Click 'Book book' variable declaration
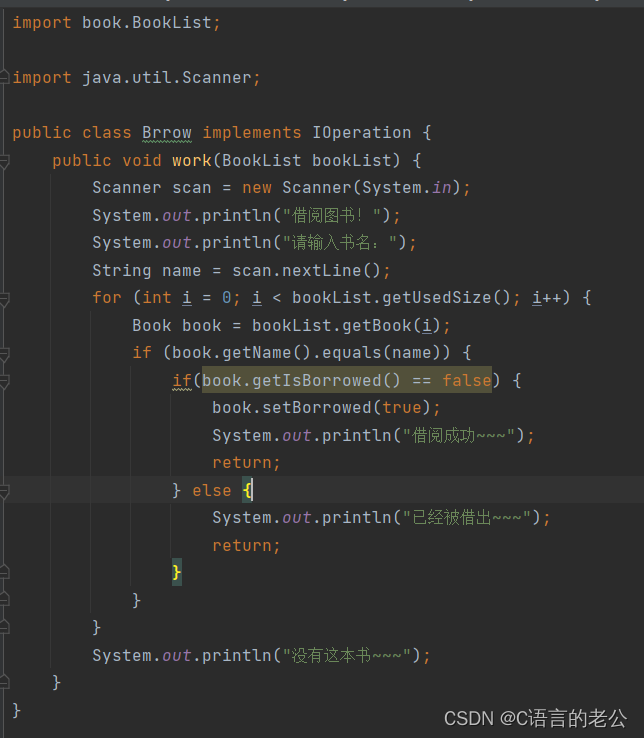 (177, 326)
